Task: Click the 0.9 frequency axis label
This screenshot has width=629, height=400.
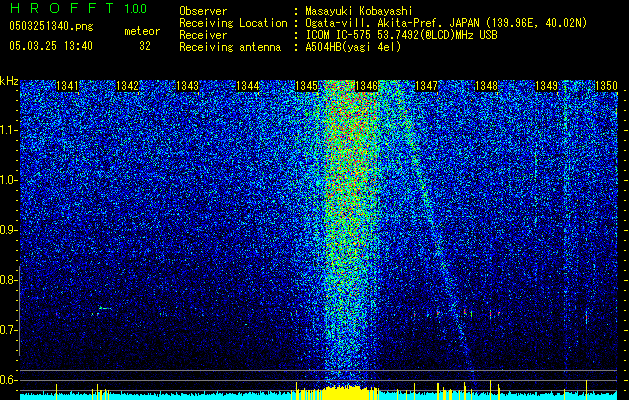Action: click(x=8, y=230)
